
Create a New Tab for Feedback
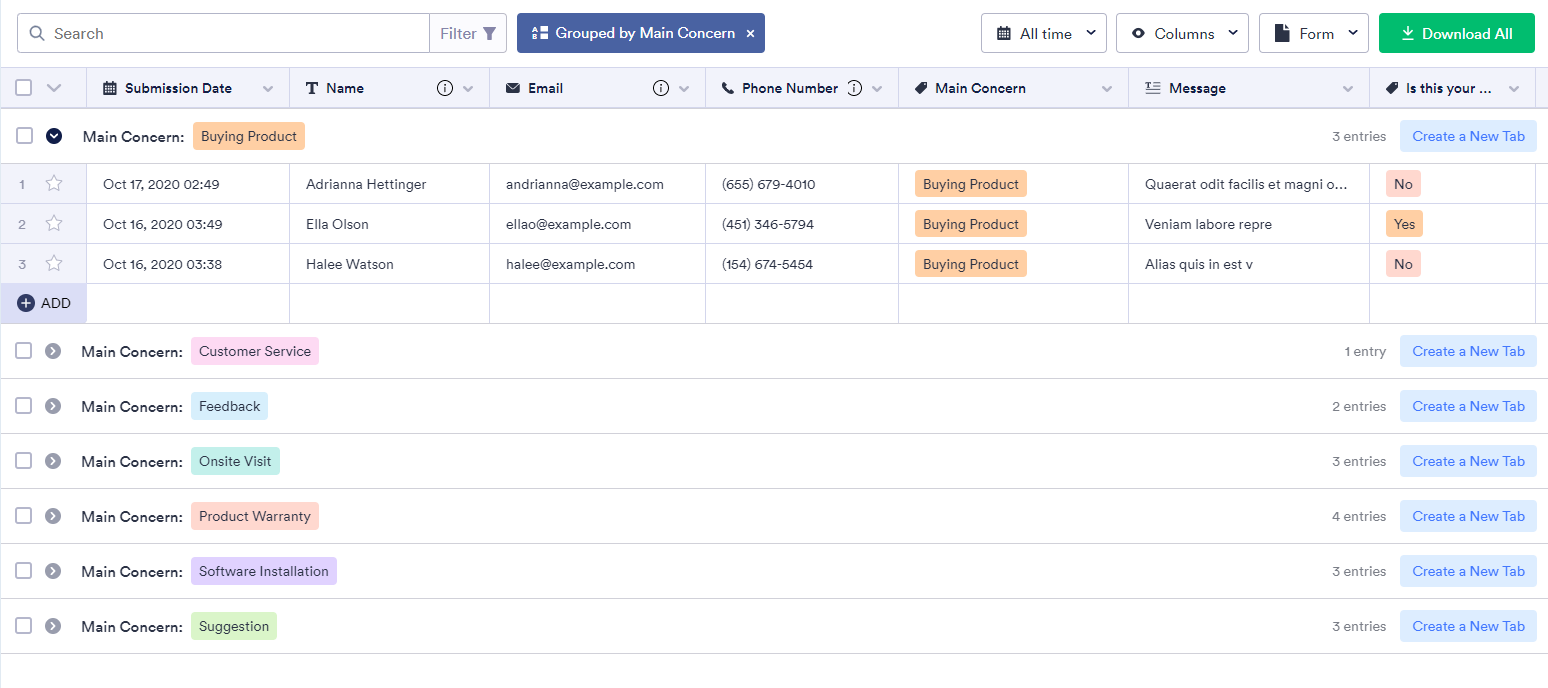pos(1467,406)
